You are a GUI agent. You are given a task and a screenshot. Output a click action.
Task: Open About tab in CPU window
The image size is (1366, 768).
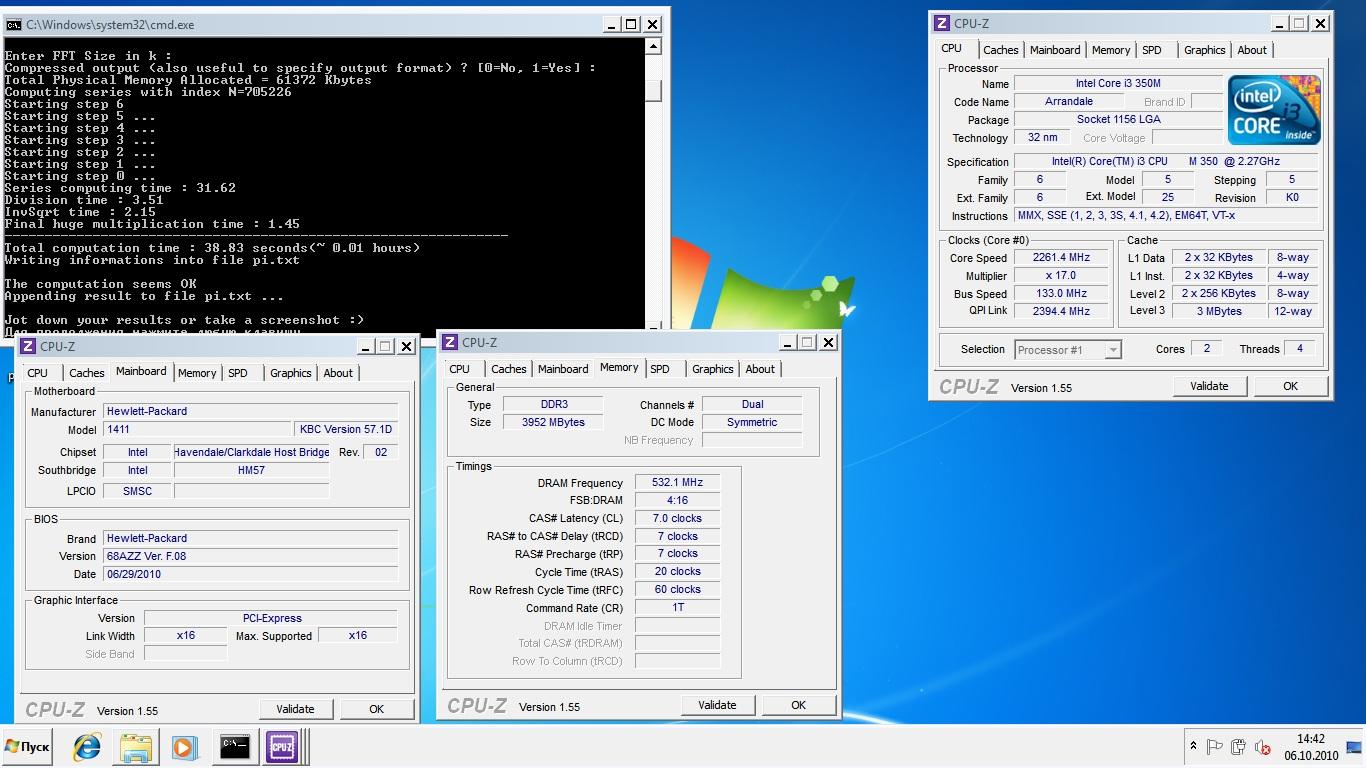[x=1252, y=50]
